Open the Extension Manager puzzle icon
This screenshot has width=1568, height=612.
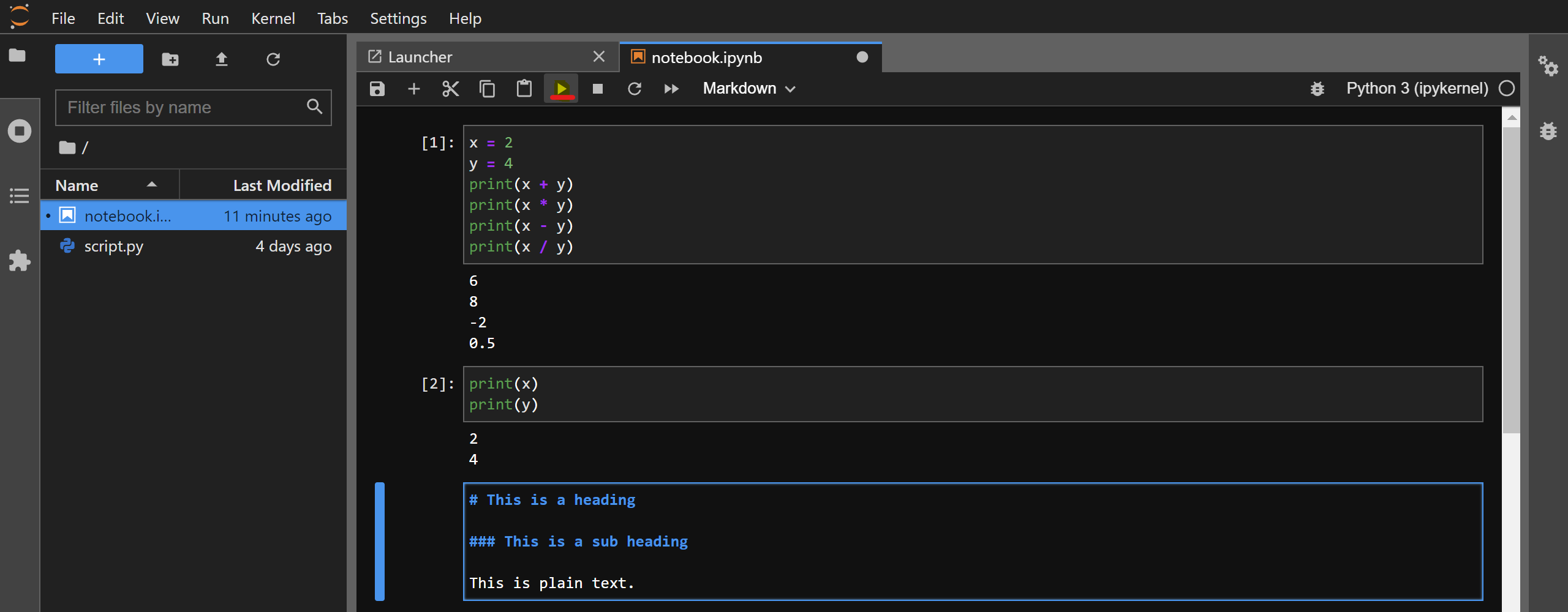point(19,261)
